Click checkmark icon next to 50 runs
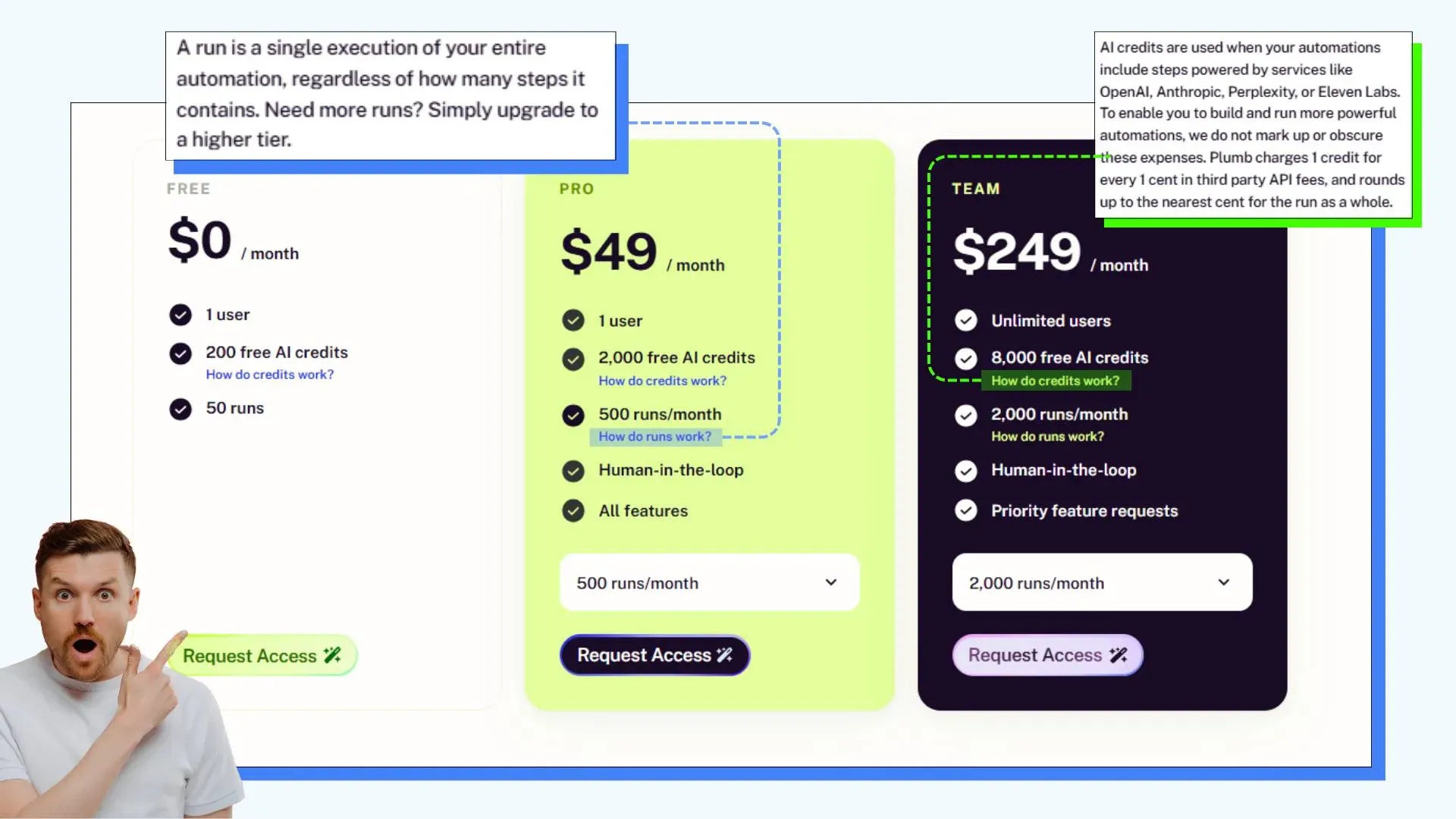The width and height of the screenshot is (1456, 819). point(180,409)
